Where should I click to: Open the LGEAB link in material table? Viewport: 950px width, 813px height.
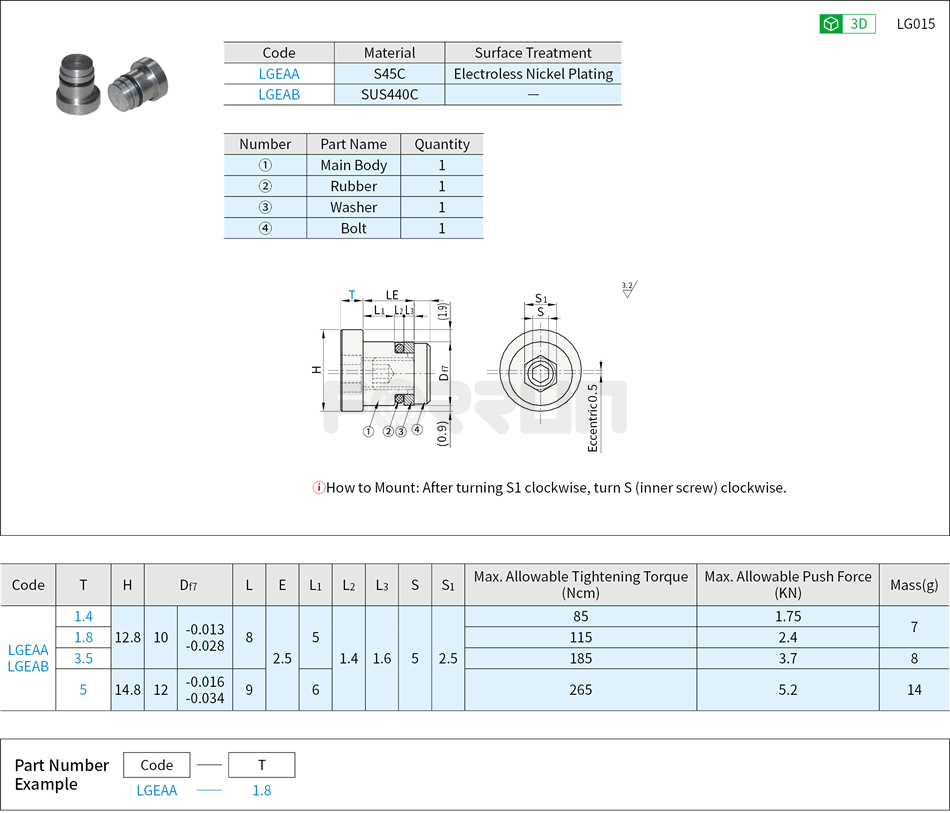coord(279,95)
